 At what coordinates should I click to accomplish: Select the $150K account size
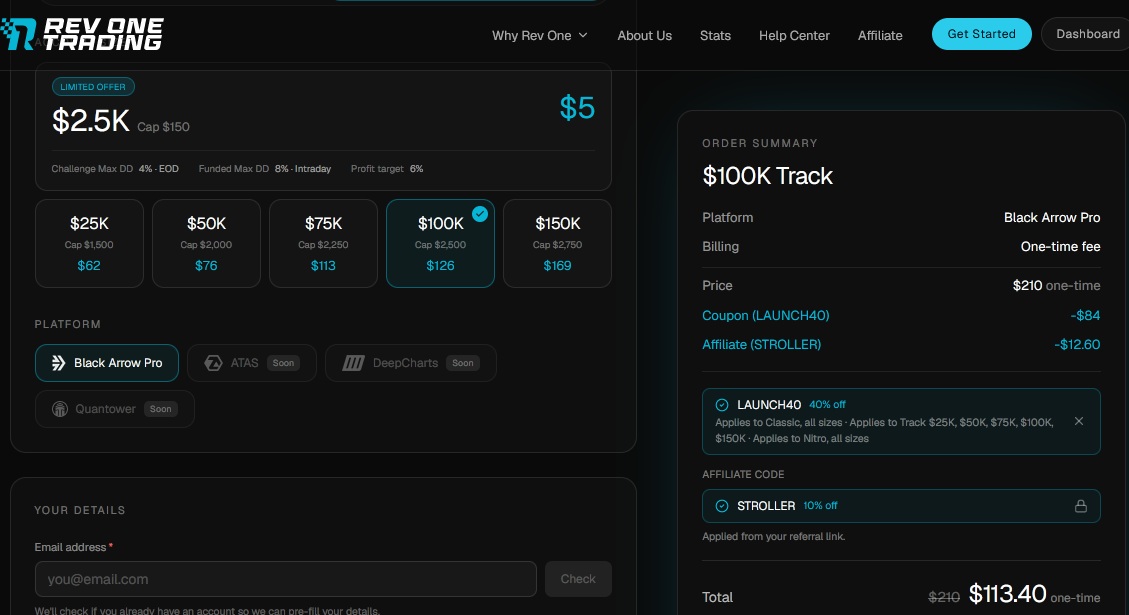point(557,243)
